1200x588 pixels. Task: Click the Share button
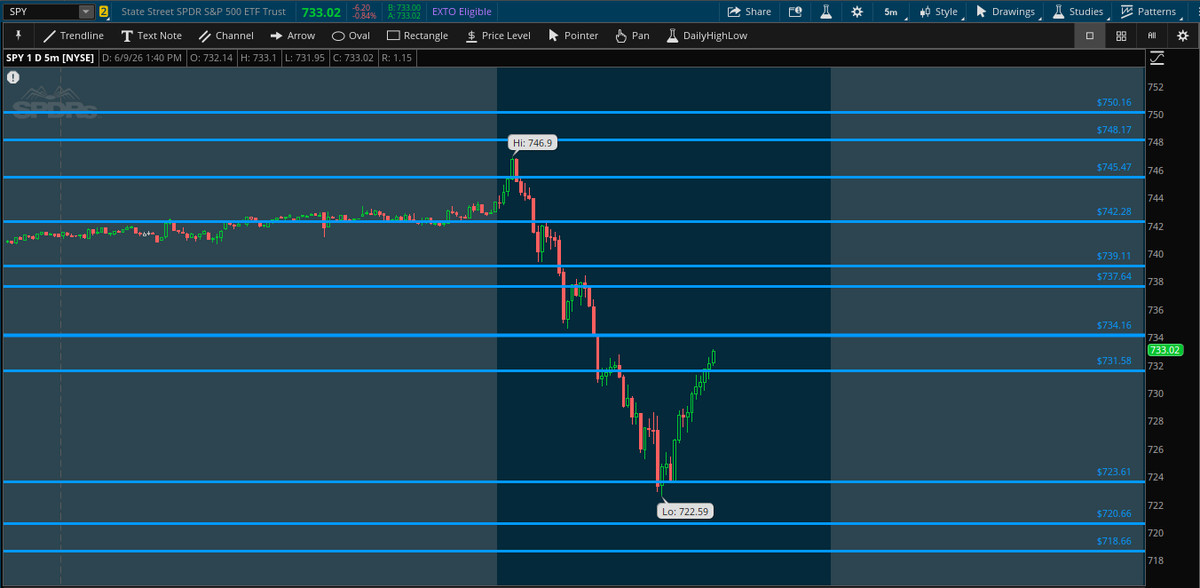(x=748, y=12)
